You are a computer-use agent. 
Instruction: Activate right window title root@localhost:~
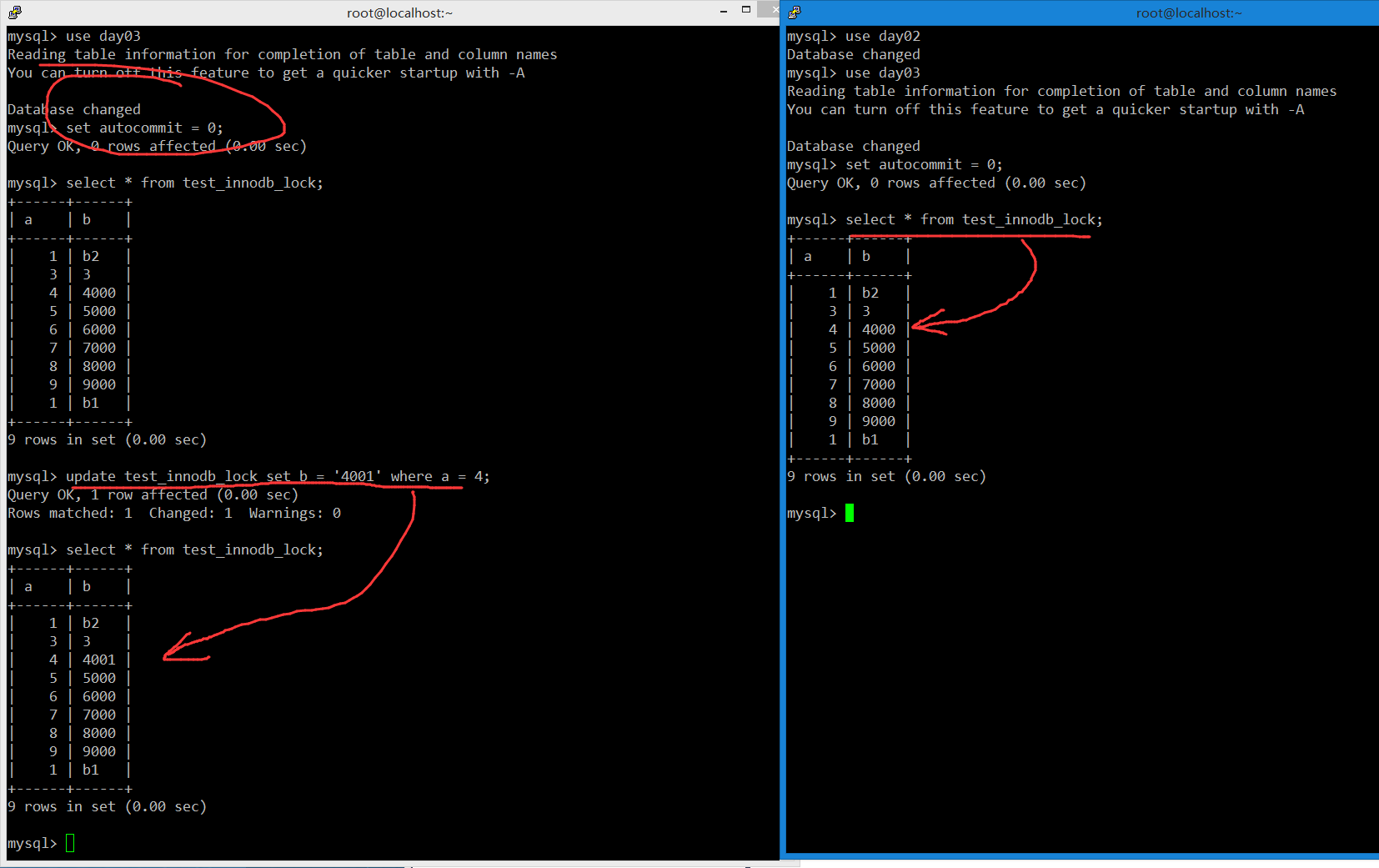point(1188,13)
